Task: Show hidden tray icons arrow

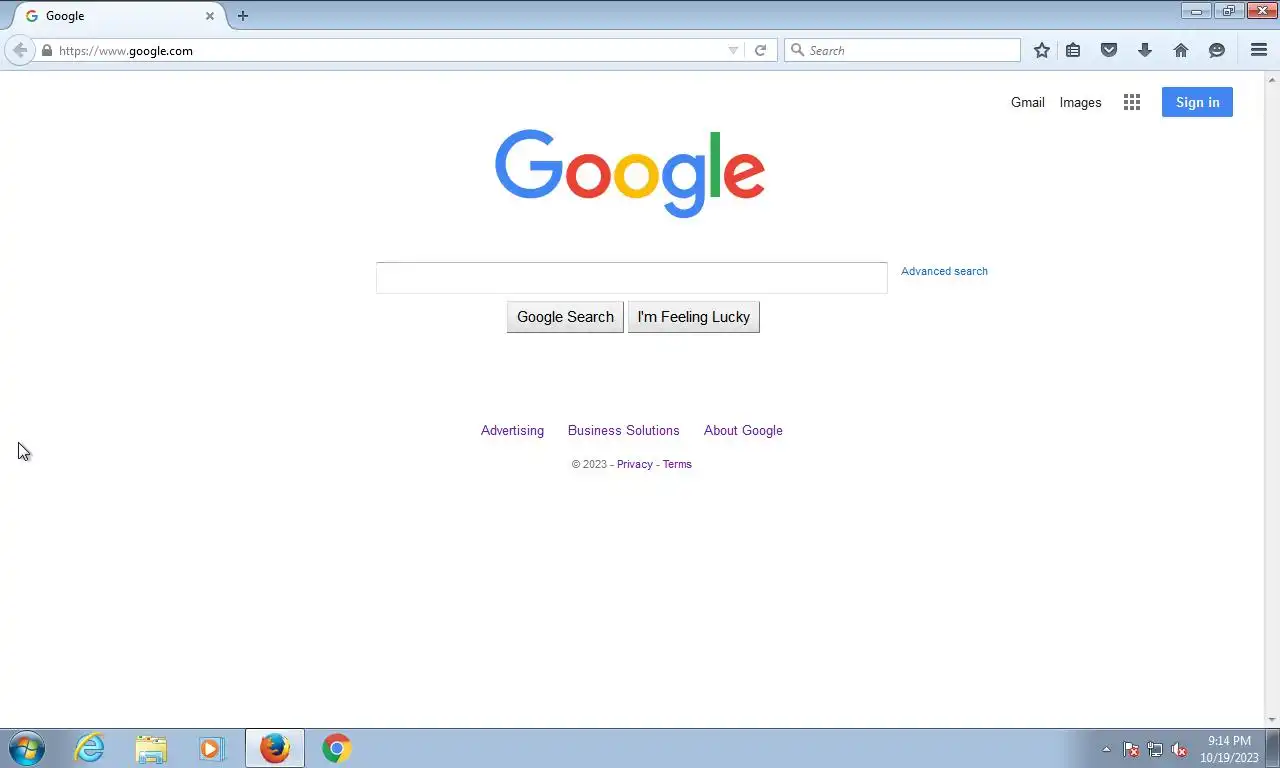Action: coord(1106,749)
